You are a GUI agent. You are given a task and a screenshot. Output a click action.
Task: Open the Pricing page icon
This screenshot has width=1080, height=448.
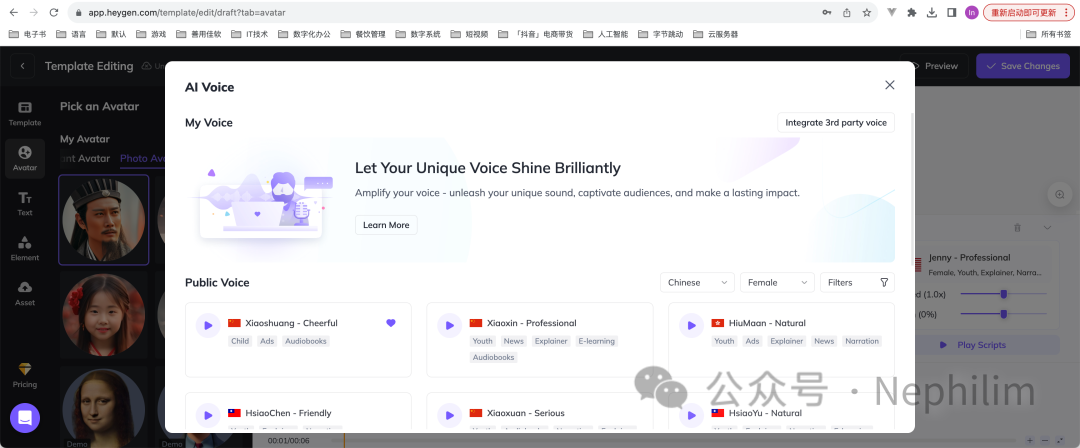coord(25,375)
